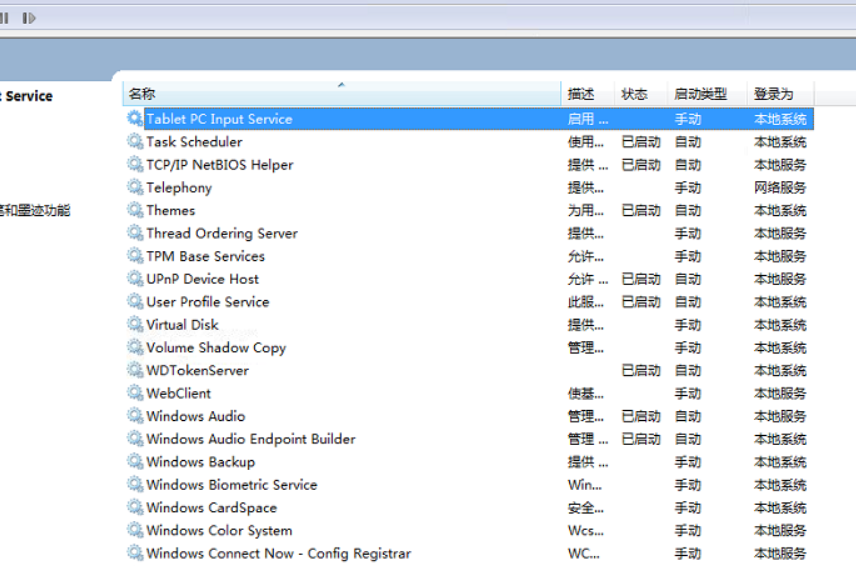The width and height of the screenshot is (856, 566).
Task: Click the gear icon beside Virtual Disk
Action: click(x=135, y=325)
